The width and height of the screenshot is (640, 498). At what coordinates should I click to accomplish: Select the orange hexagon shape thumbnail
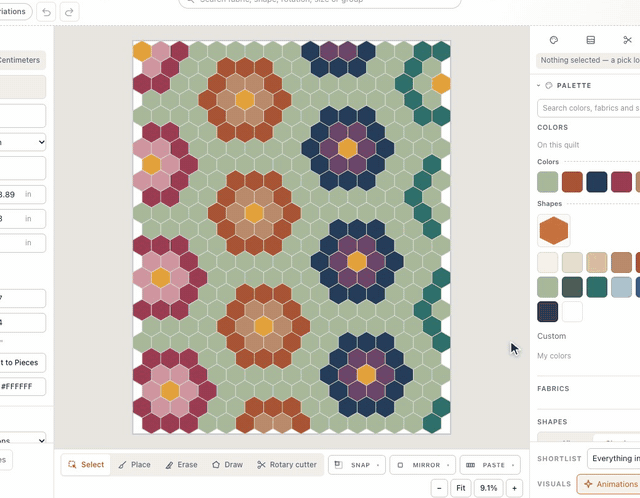pos(554,231)
